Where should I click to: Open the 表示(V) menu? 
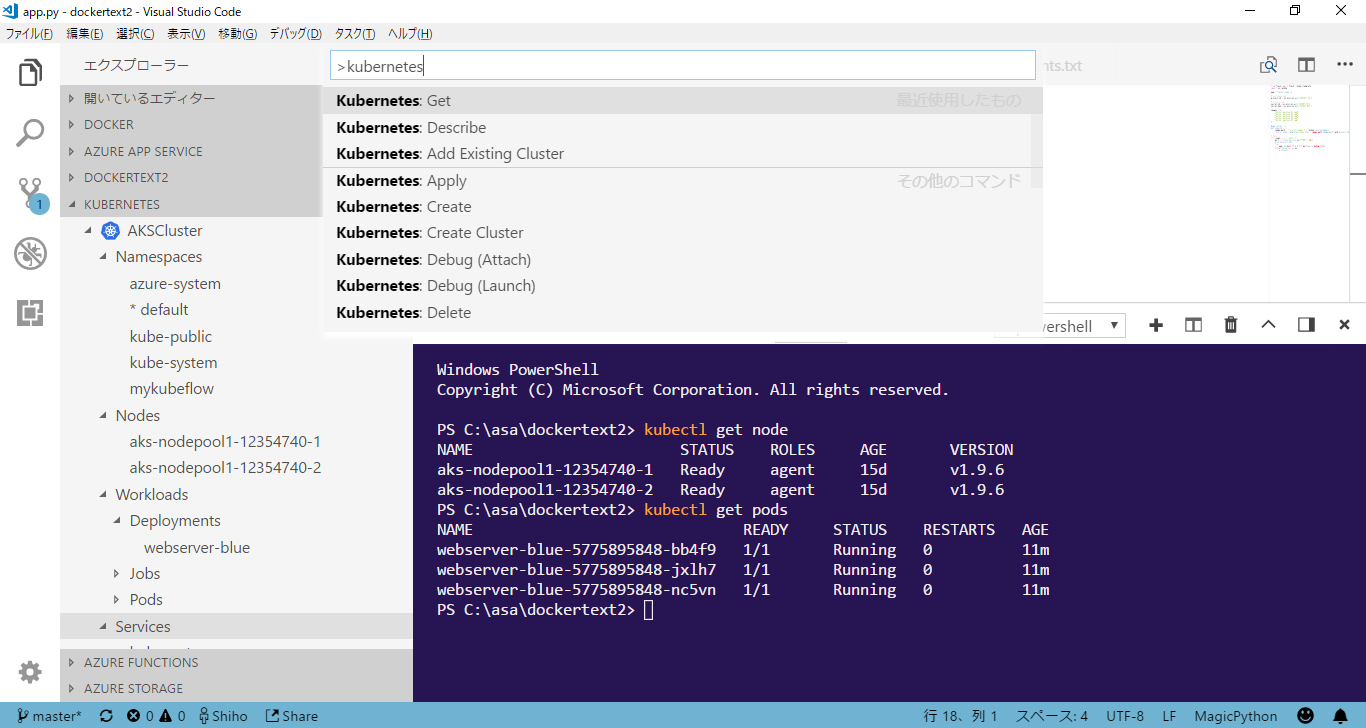coord(186,33)
